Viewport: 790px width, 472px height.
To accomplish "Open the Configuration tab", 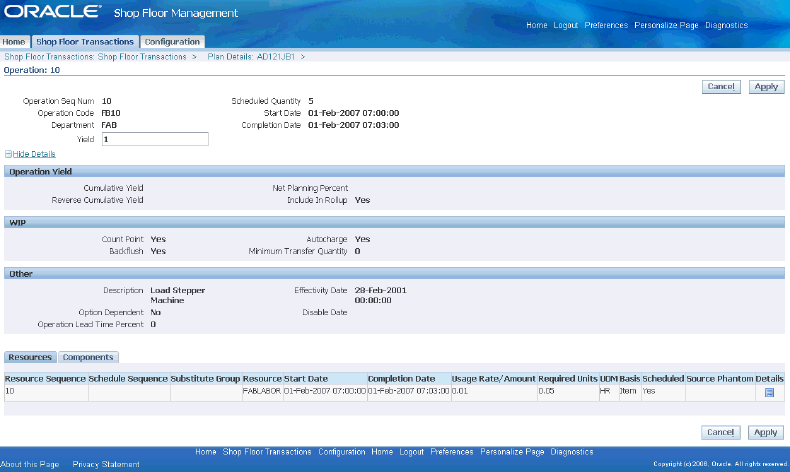I will pos(172,42).
